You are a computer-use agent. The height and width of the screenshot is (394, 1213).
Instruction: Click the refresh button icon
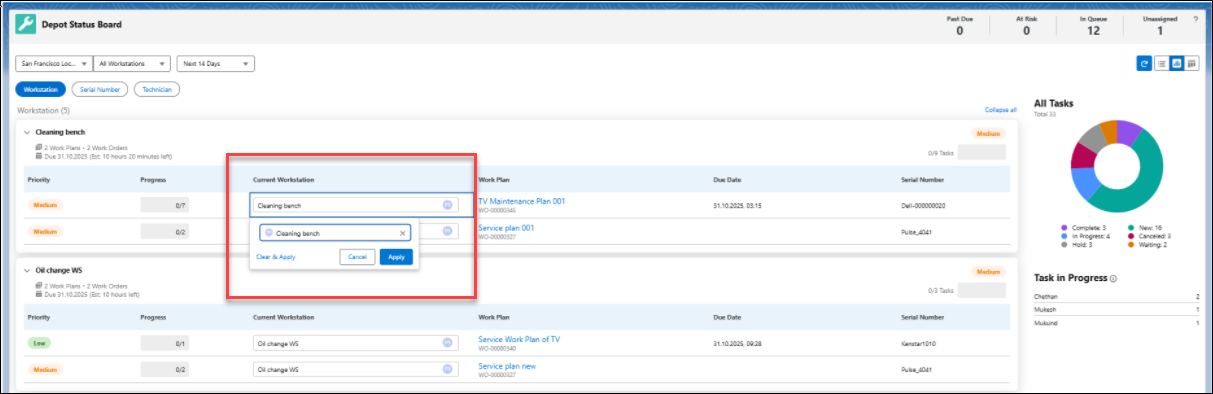[x=1144, y=63]
